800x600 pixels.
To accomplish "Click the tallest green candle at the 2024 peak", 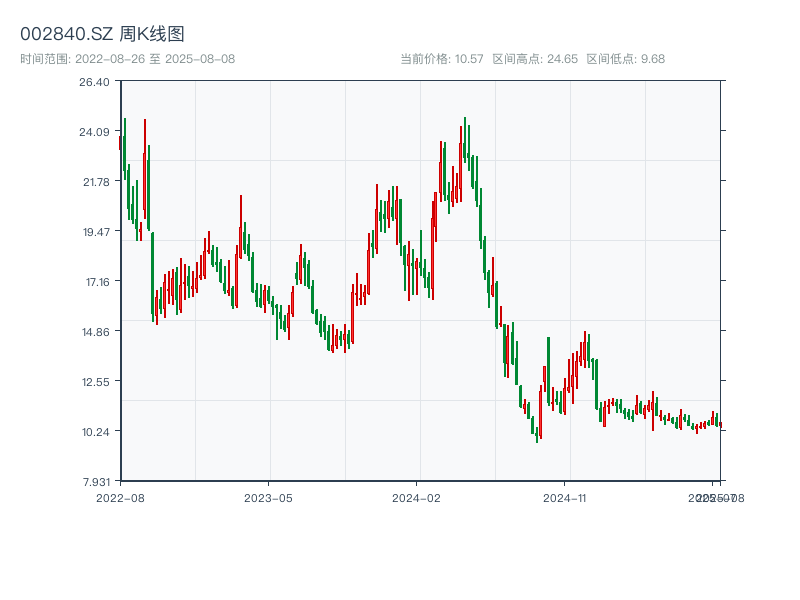I will click(x=465, y=139).
